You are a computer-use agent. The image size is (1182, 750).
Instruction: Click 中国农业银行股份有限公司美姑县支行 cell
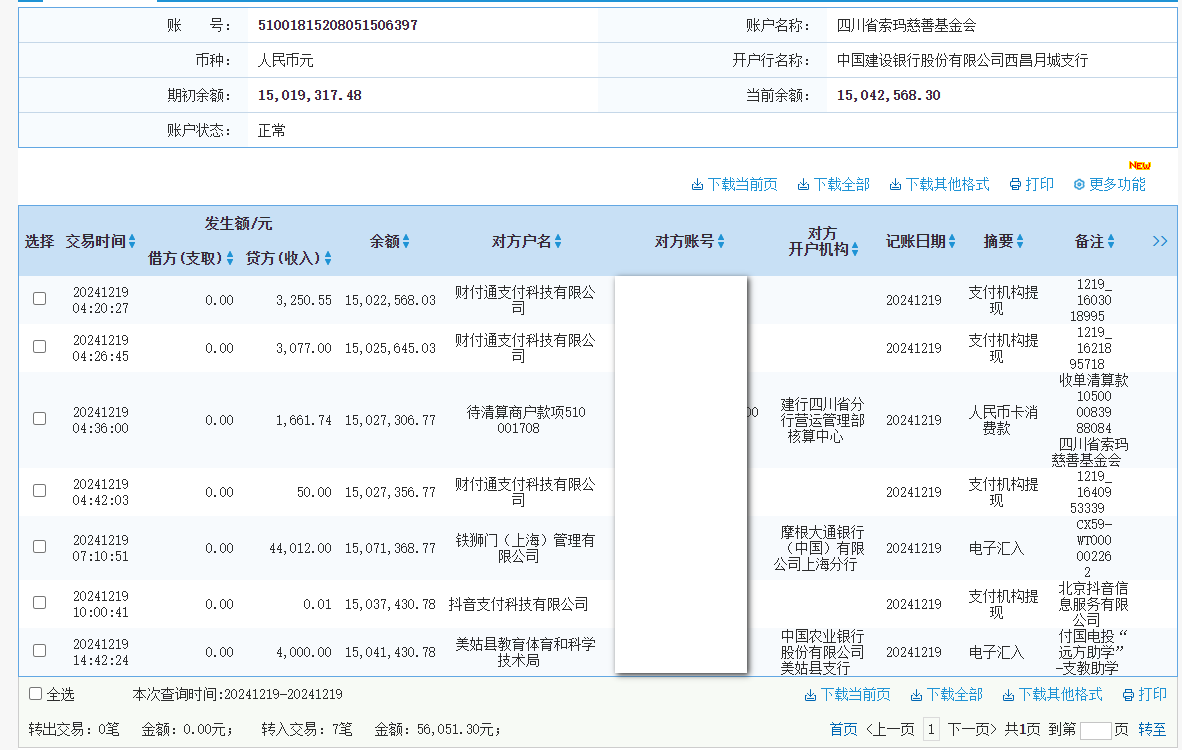(x=822, y=652)
